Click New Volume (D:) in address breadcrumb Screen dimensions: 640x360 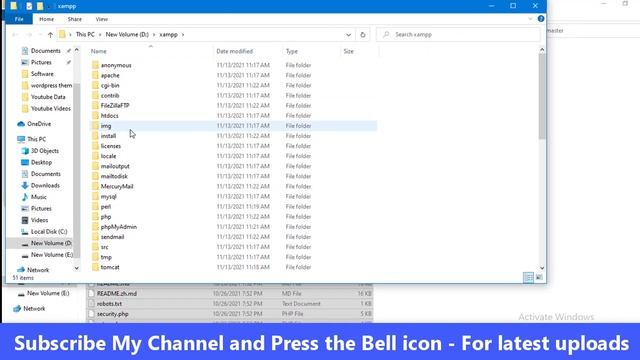pos(127,35)
